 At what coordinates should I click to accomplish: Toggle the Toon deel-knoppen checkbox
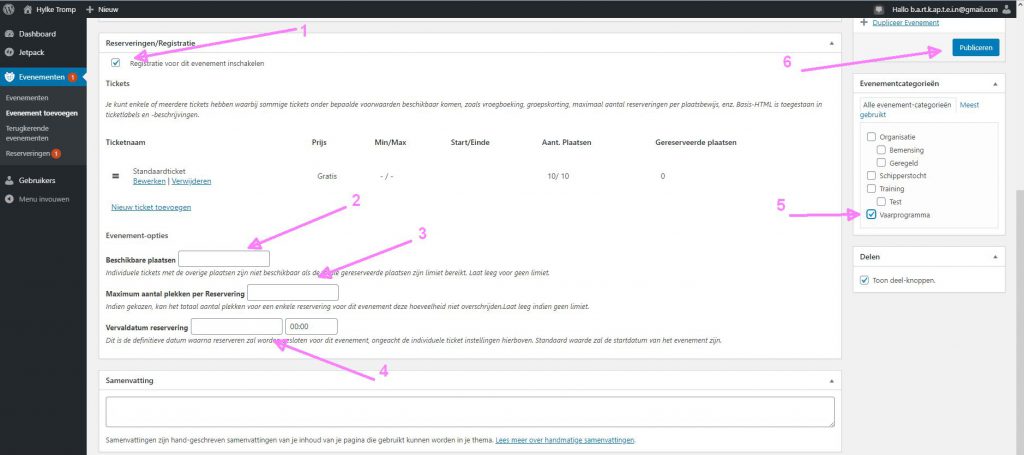click(865, 280)
